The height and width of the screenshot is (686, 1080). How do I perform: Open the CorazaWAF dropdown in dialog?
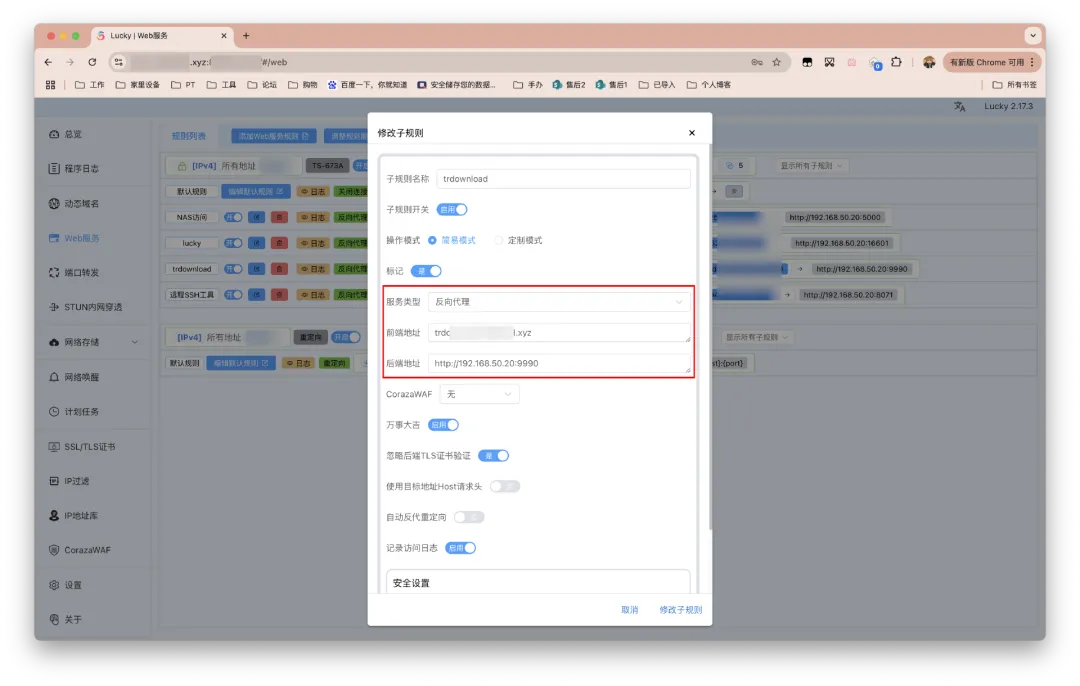click(x=479, y=395)
